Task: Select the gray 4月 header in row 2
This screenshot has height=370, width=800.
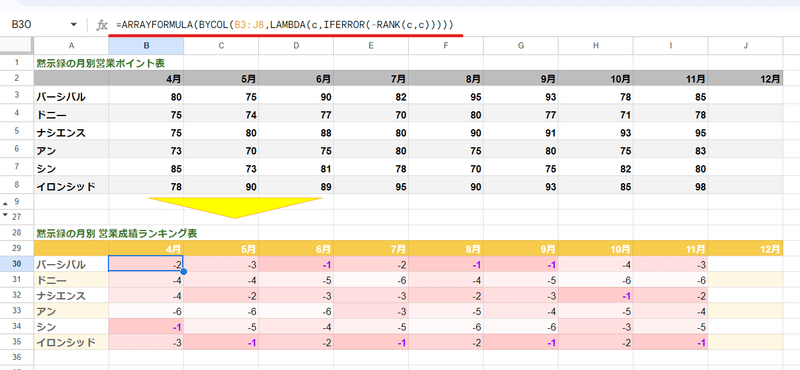Action: [146, 79]
